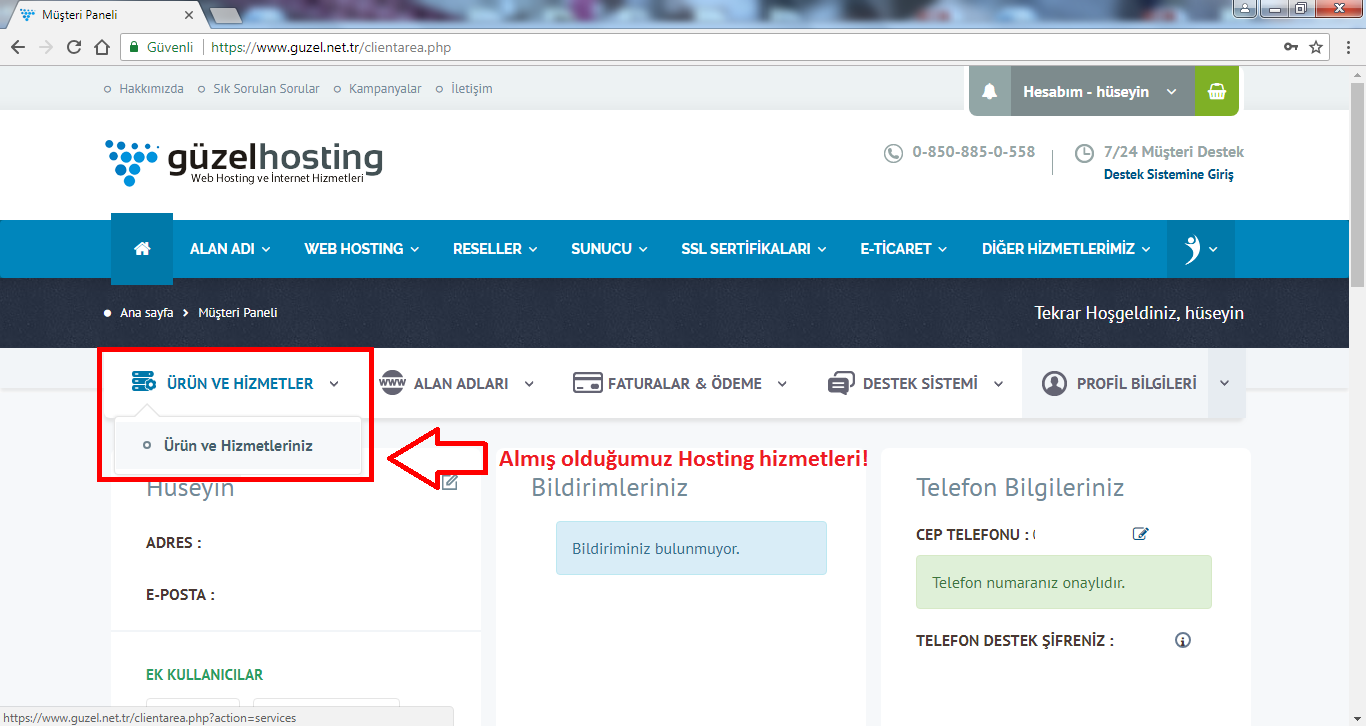
Task: Click the Faturalar & Ödeme card icon
Action: pyautogui.click(x=587, y=383)
